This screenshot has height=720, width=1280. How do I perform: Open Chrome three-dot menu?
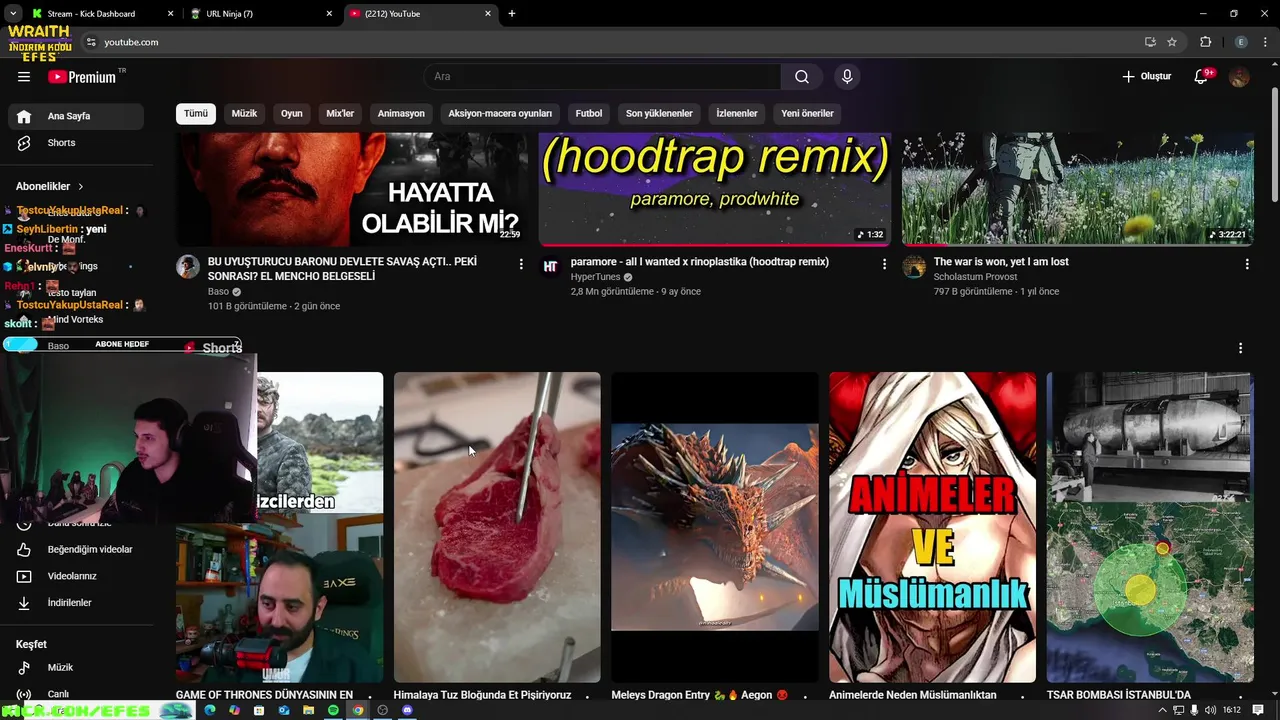[1265, 42]
